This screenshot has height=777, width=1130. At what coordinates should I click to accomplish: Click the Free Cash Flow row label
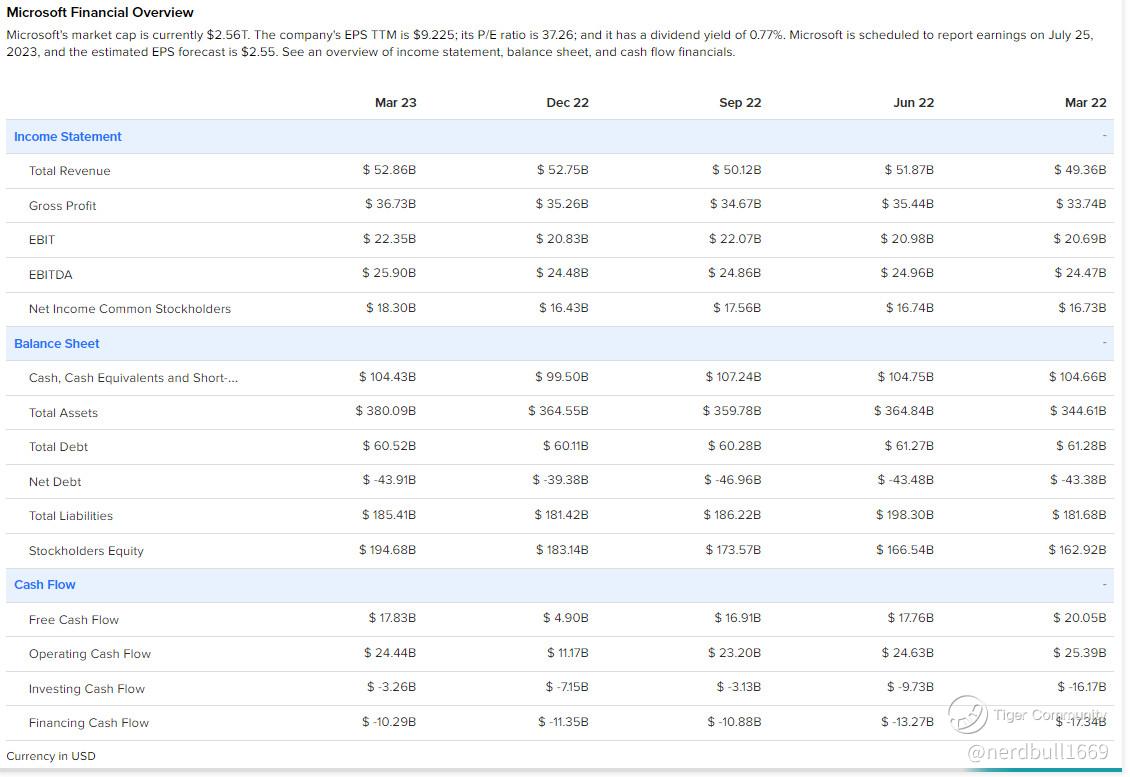74,620
